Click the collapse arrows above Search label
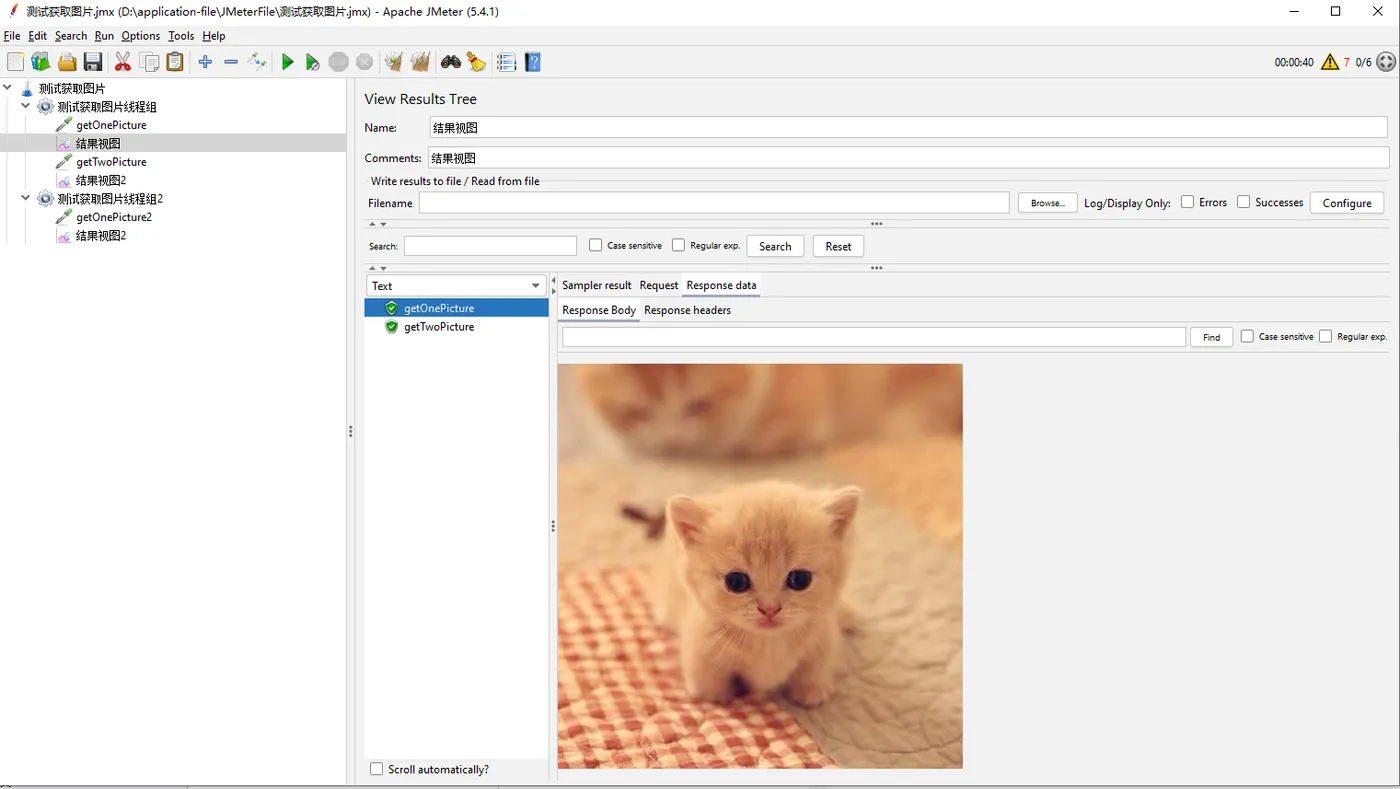Screen dimensions: 1400x789 coord(378,224)
